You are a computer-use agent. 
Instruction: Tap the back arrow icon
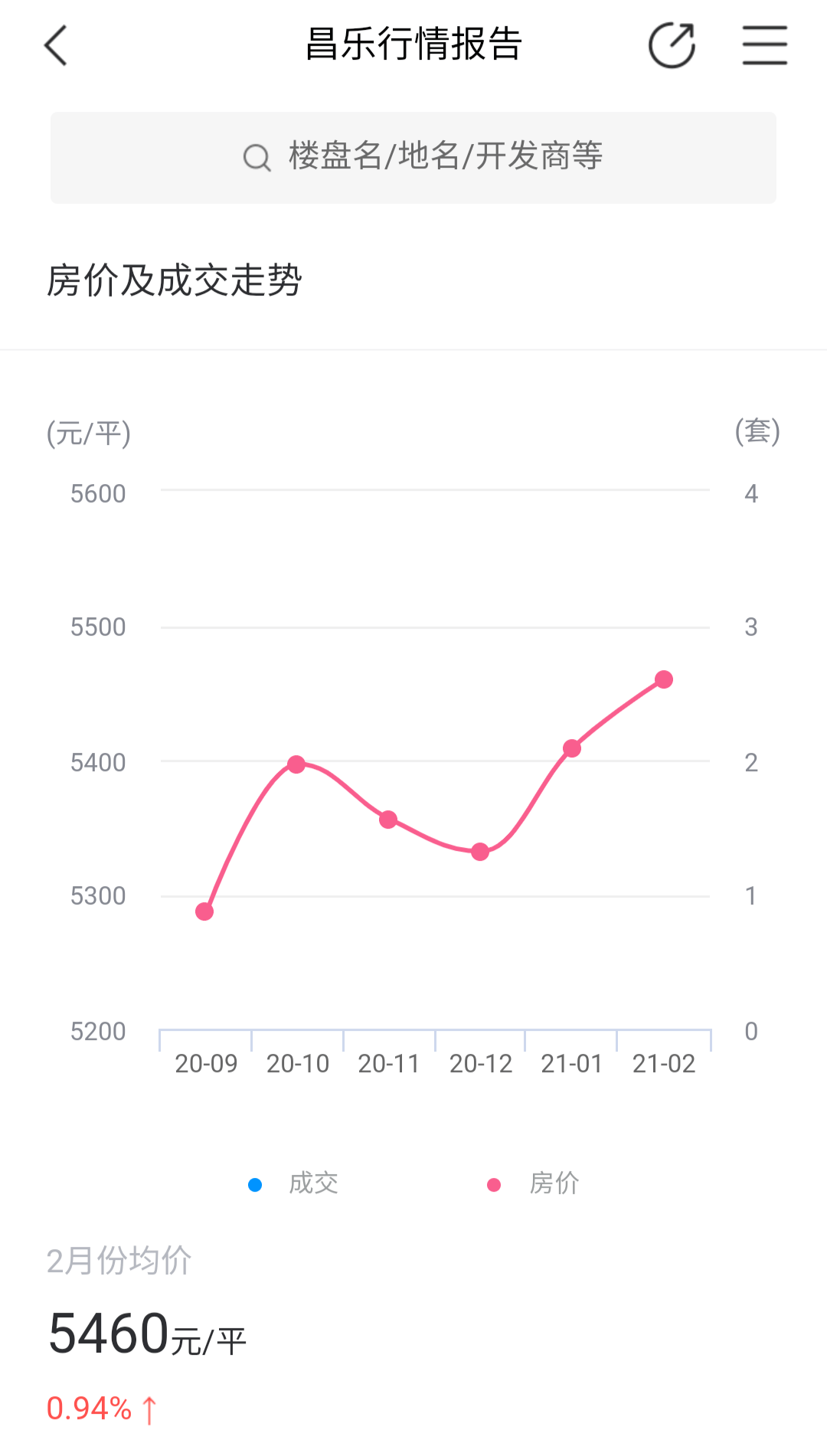point(56,45)
